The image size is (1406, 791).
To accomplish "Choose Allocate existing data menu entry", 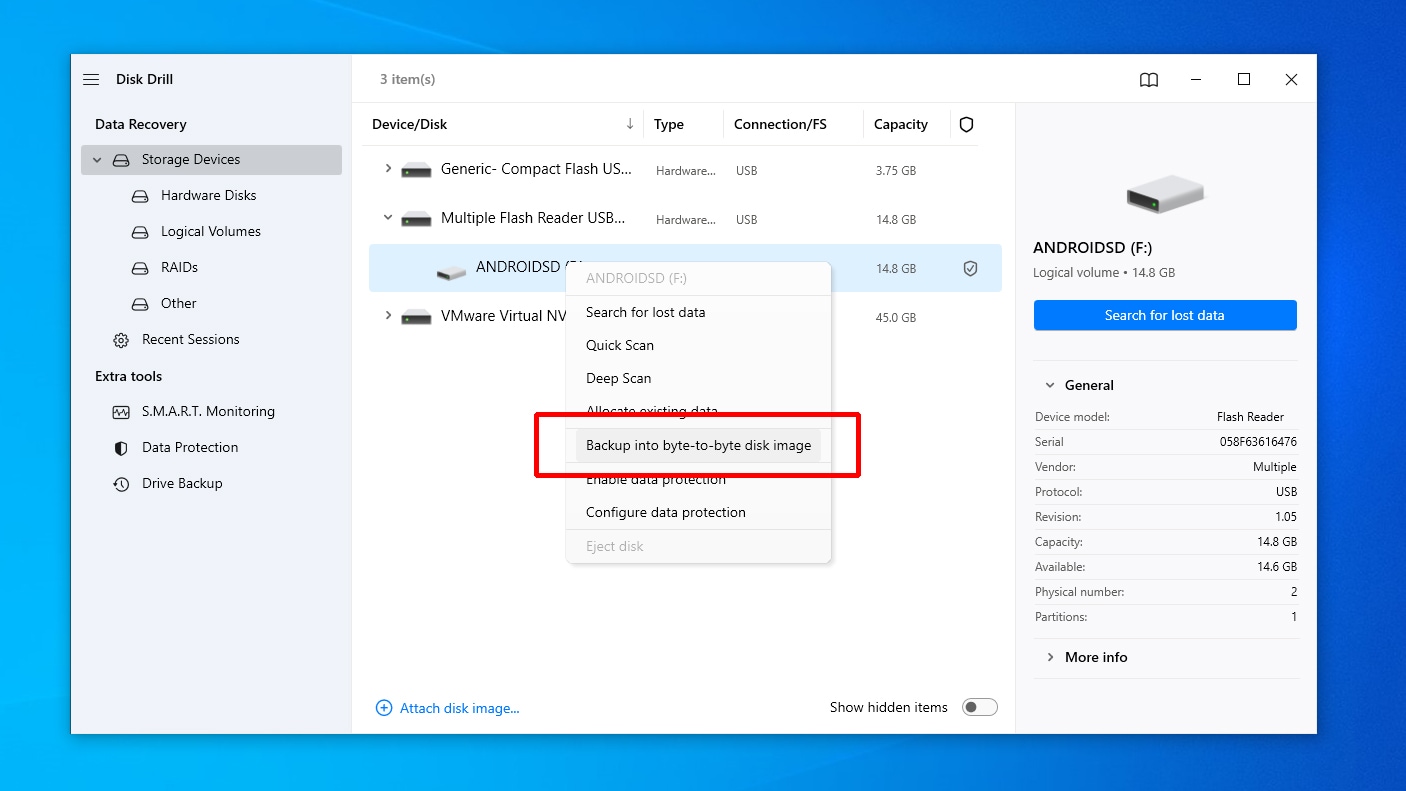I will tap(698, 411).
